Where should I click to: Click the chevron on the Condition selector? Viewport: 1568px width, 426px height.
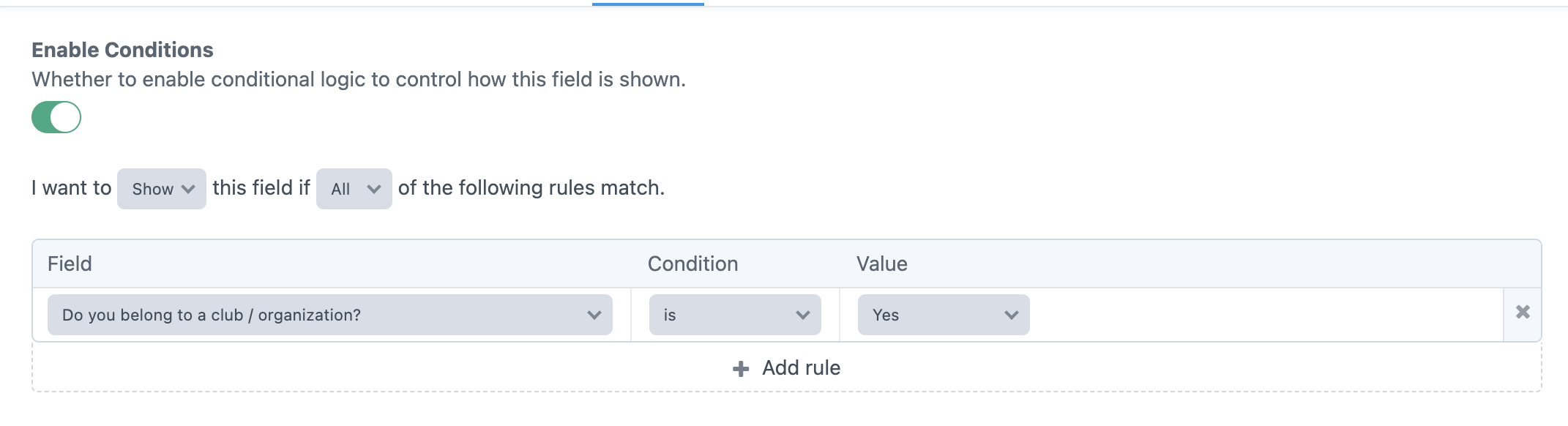pos(803,315)
